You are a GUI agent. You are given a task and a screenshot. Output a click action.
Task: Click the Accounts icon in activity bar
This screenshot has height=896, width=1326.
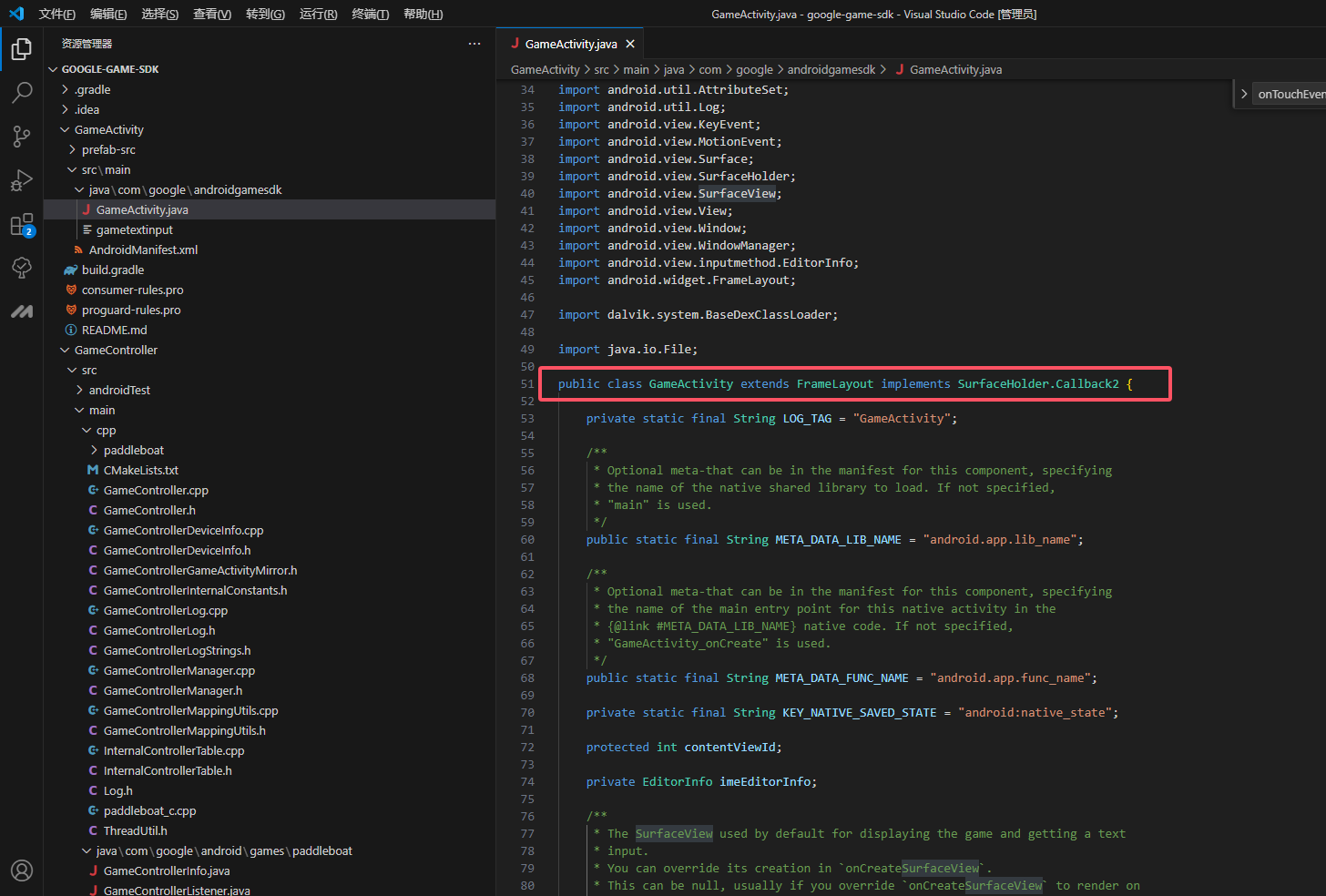(22, 871)
